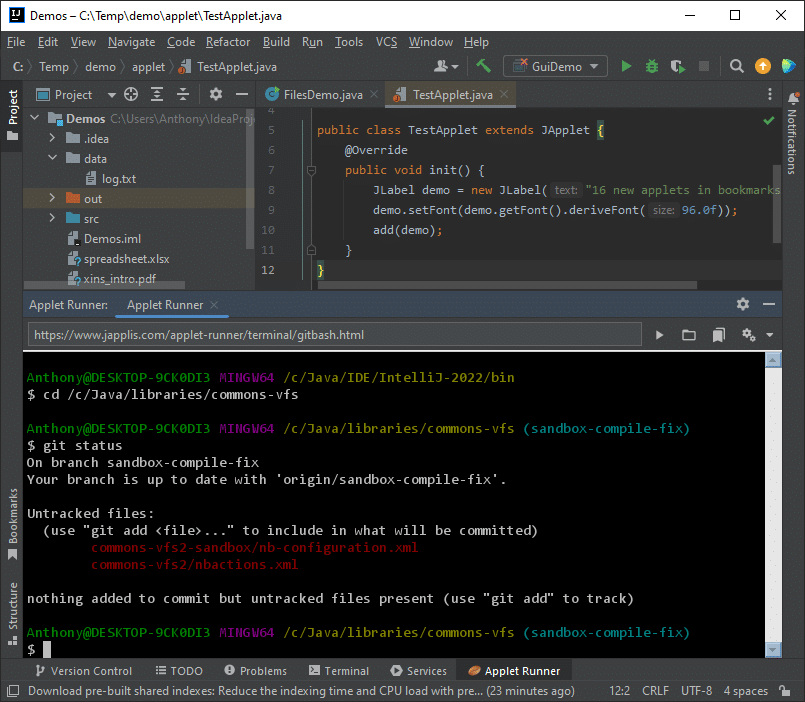Close the Applet Runner tab
Viewport: 805px width, 702px height.
(214, 305)
